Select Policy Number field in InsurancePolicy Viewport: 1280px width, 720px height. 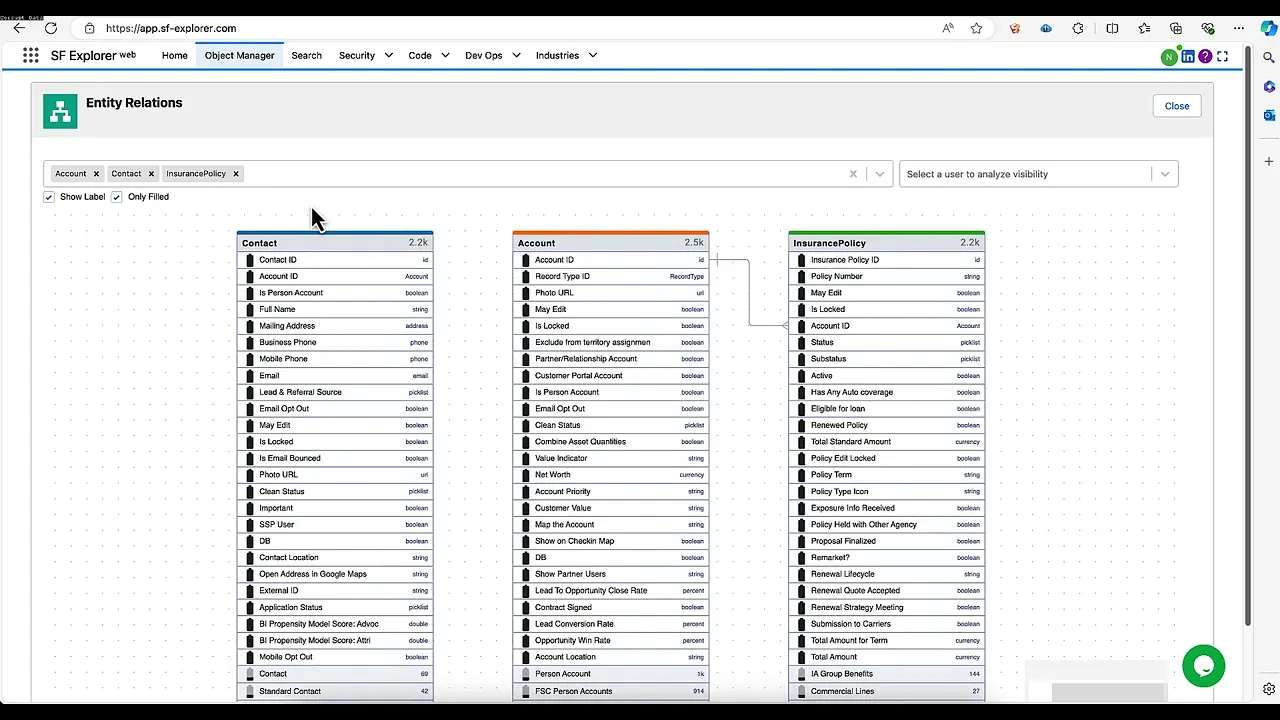point(887,276)
